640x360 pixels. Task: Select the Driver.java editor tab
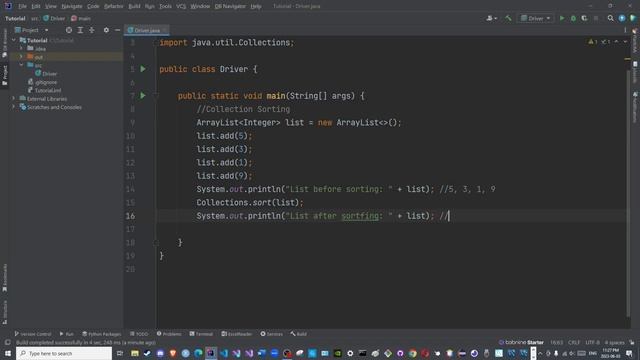(147, 30)
